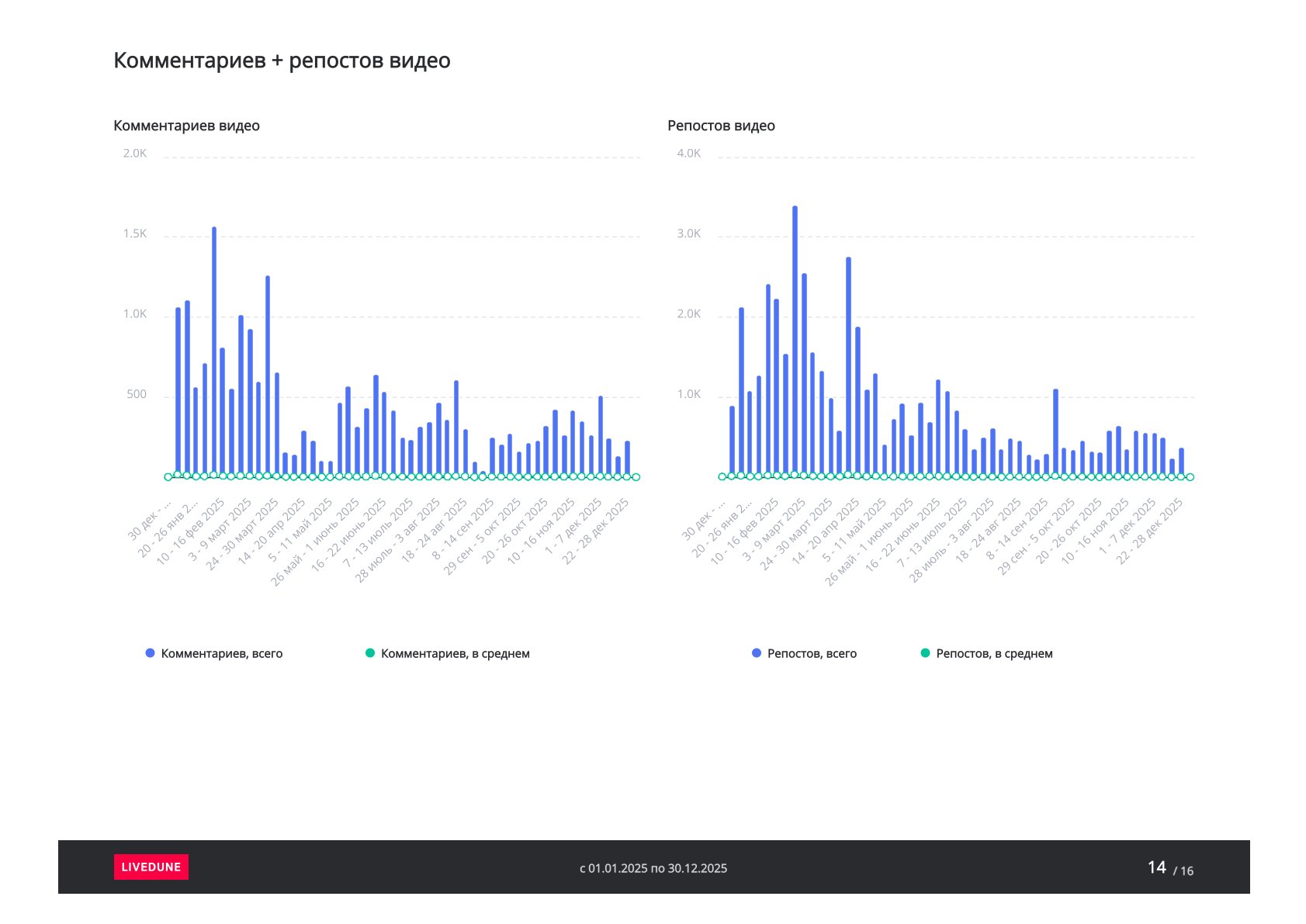Click the page number 14 in the footer

click(1156, 867)
